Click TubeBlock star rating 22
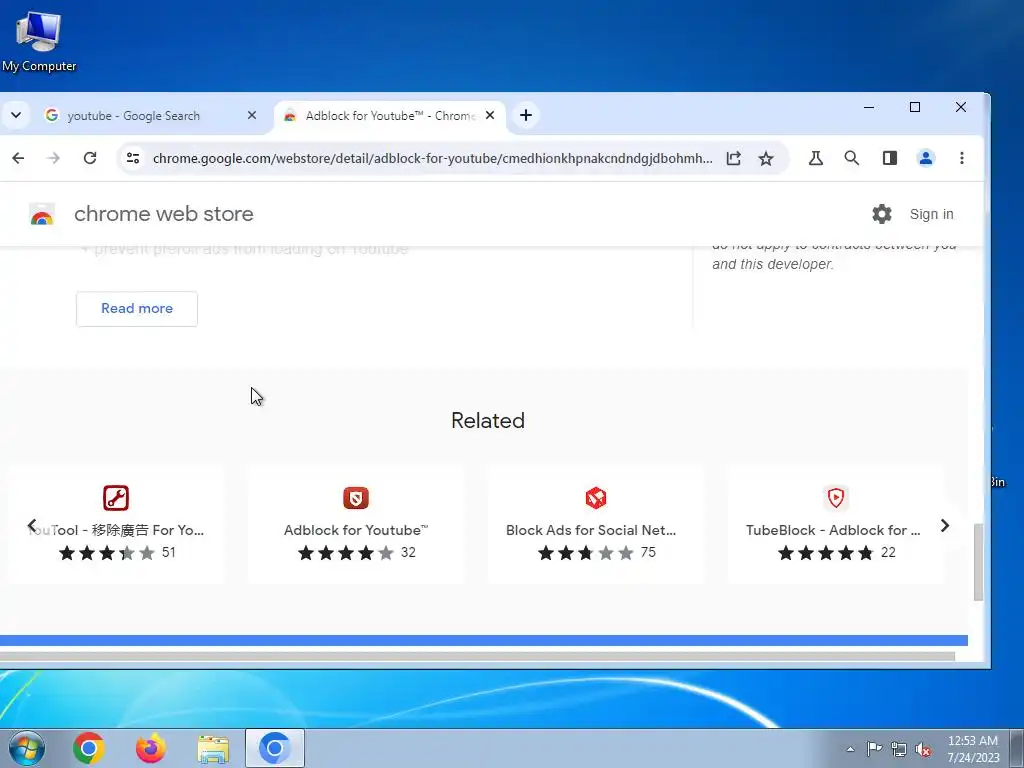Screen dimensions: 1024x768 coord(836,553)
